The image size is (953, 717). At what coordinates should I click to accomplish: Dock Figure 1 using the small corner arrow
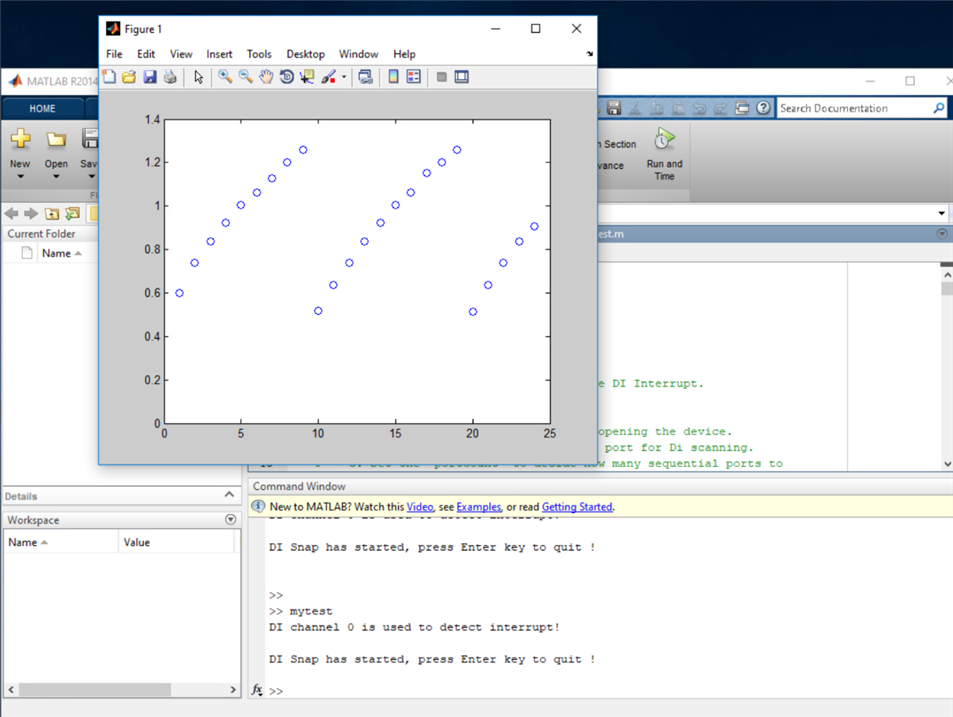coord(590,54)
